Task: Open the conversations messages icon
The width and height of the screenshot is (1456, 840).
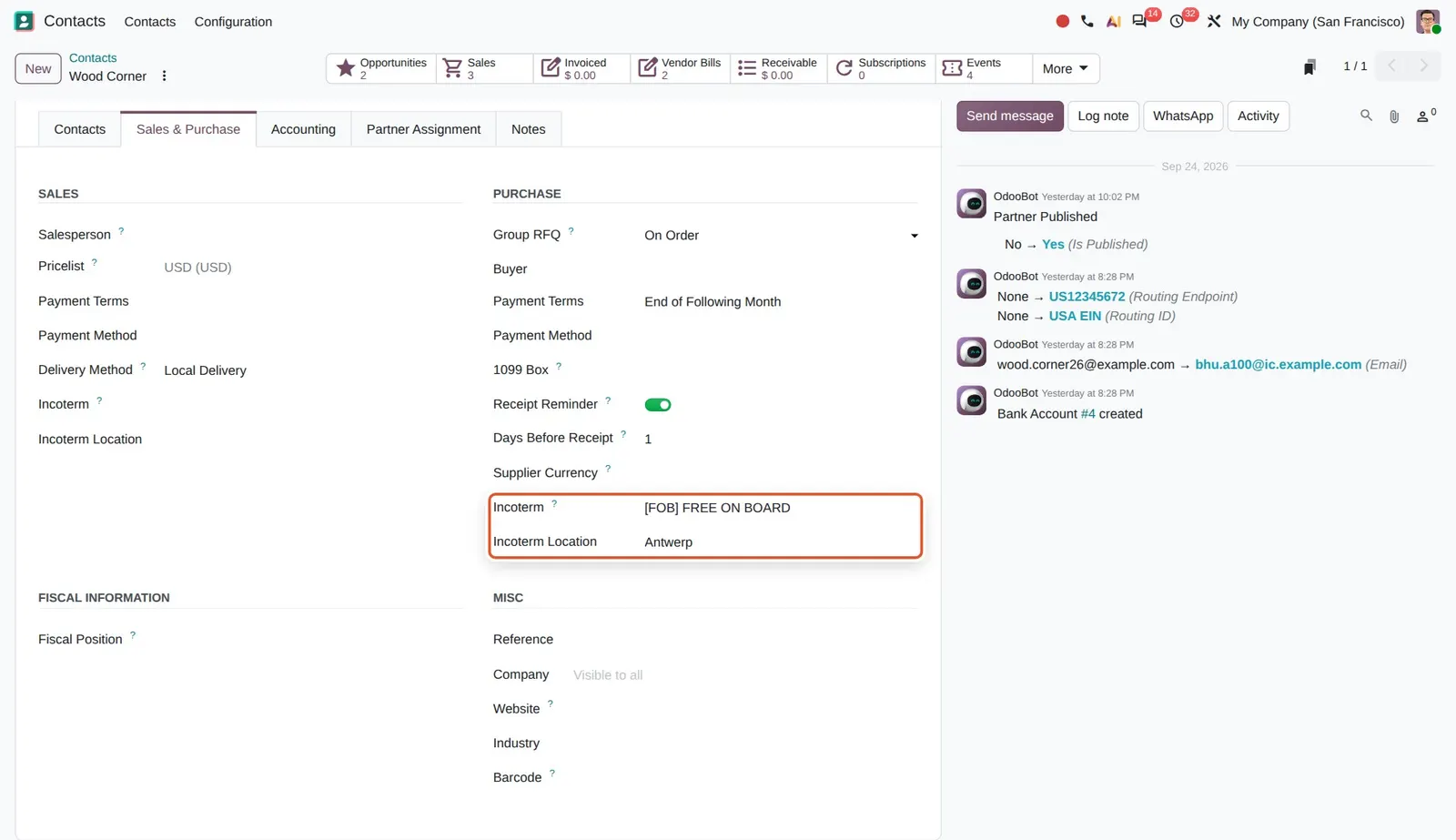Action: tap(1139, 21)
